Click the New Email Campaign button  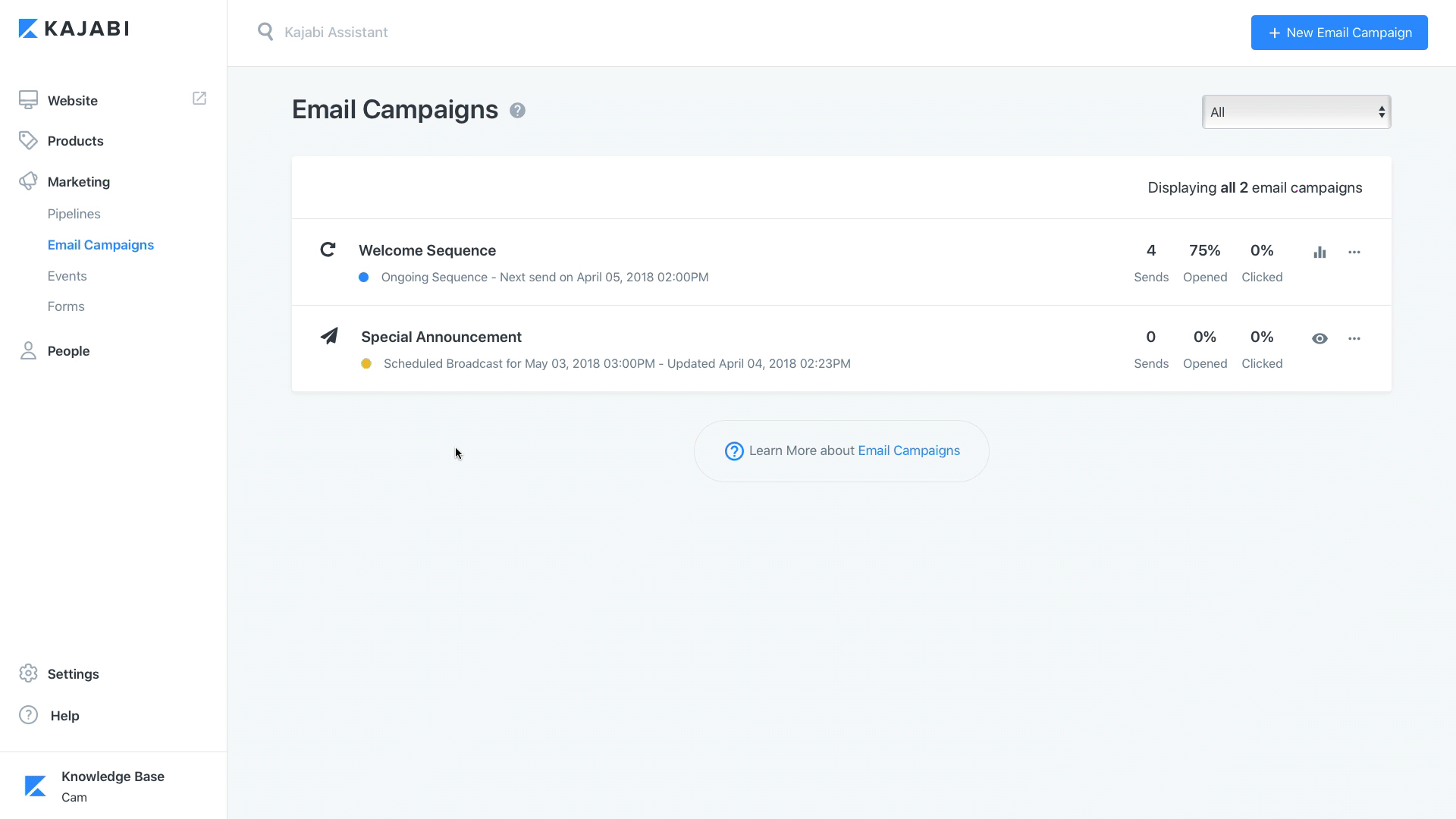point(1339,33)
